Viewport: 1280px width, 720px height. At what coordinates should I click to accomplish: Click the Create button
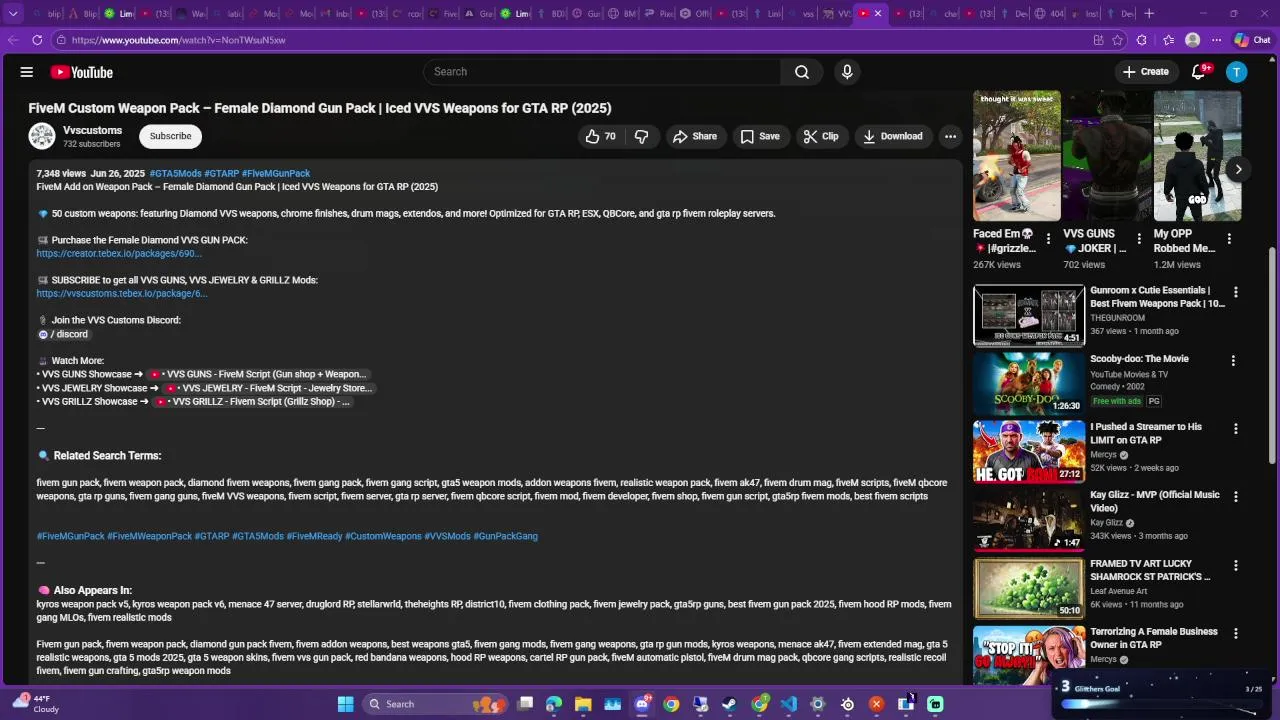1145,72
